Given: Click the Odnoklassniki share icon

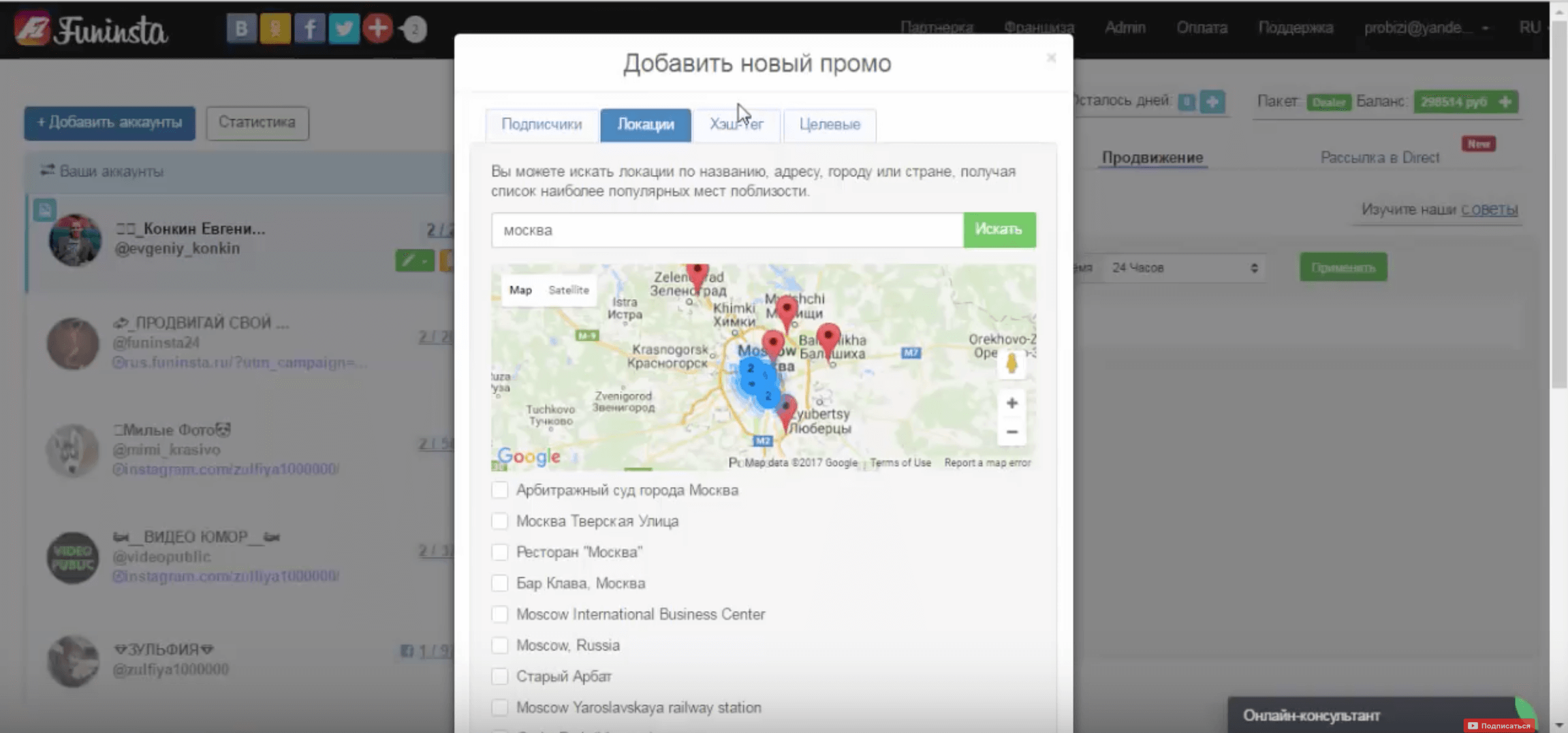Looking at the screenshot, I should (275, 29).
